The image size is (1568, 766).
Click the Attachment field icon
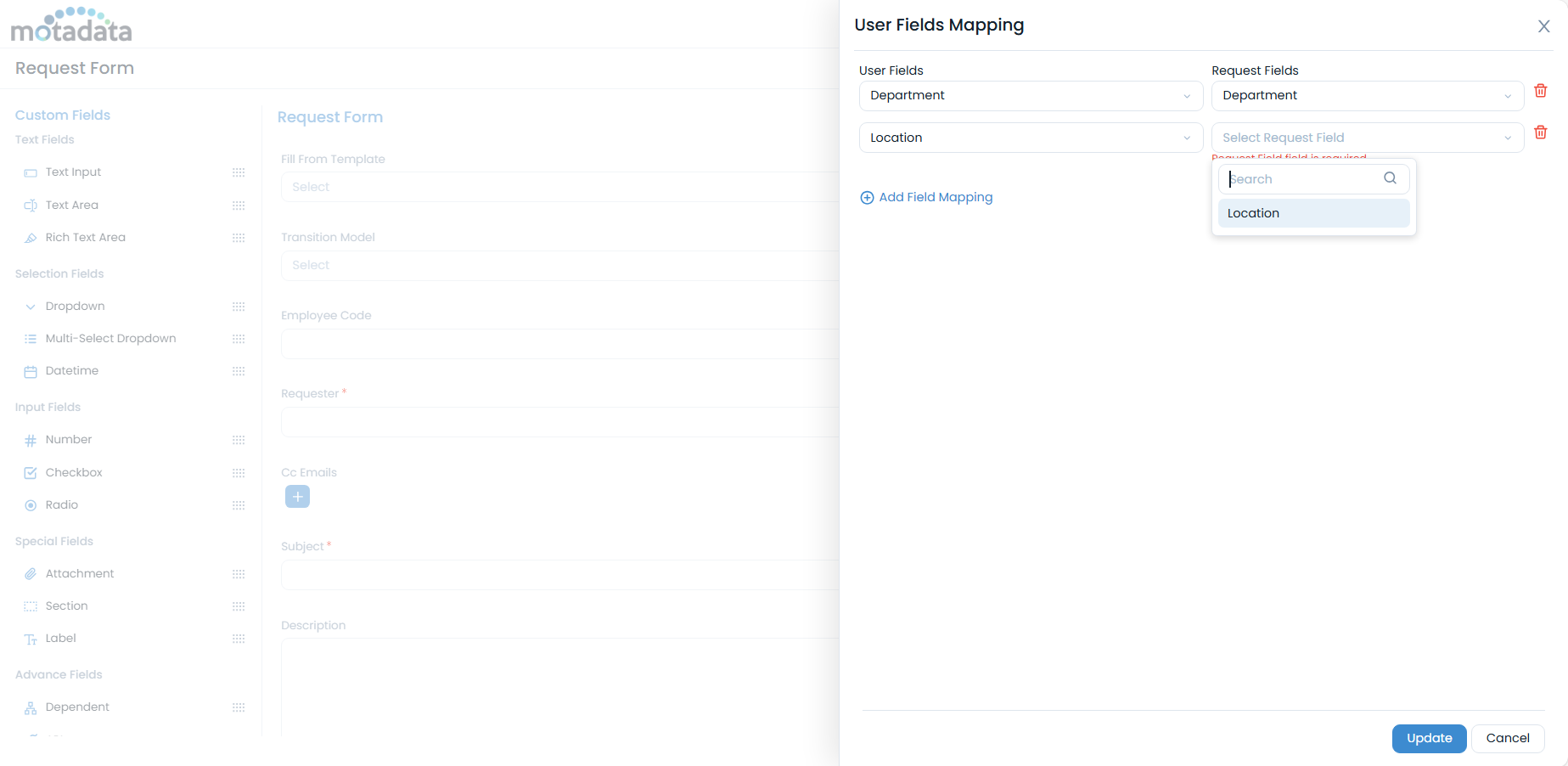[31, 574]
